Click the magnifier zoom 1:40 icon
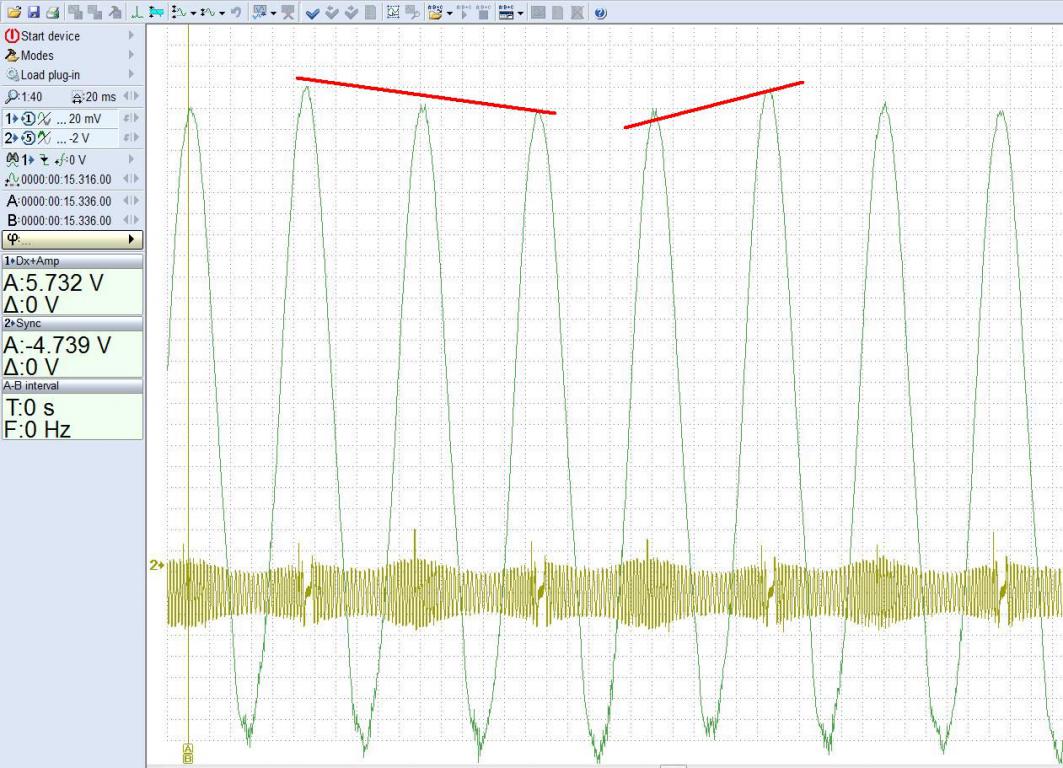This screenshot has height=768, width=1063. [x=12, y=97]
